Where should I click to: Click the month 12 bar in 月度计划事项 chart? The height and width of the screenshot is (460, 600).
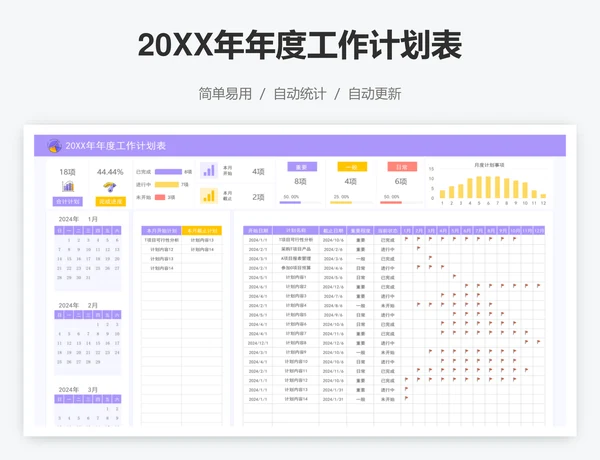pos(543,196)
